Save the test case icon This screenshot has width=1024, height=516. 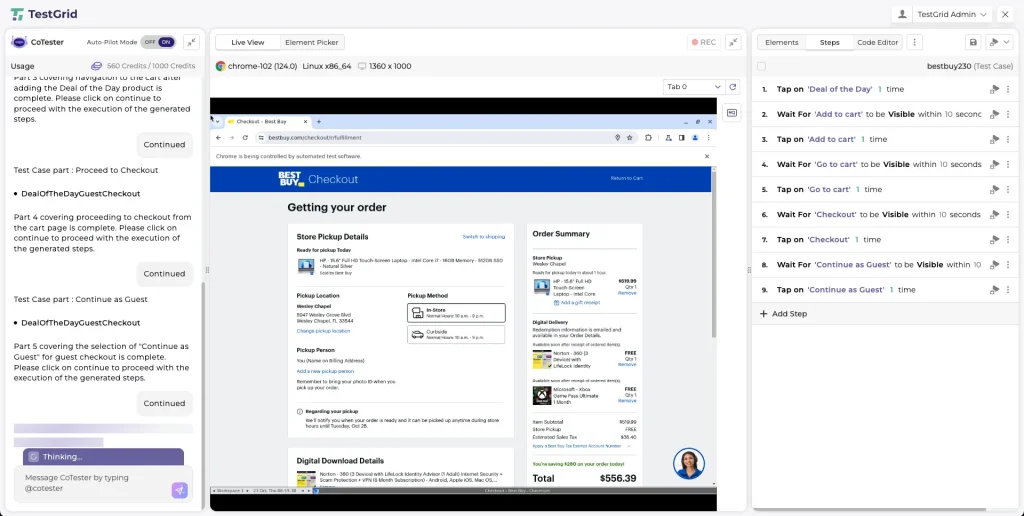click(x=973, y=42)
